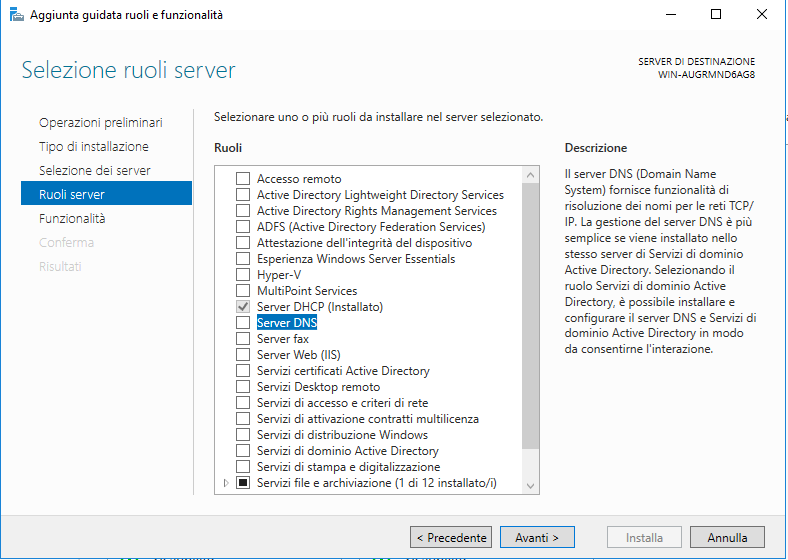788x560 pixels.
Task: Click the roles list scroll up arrow
Action: pos(530,175)
